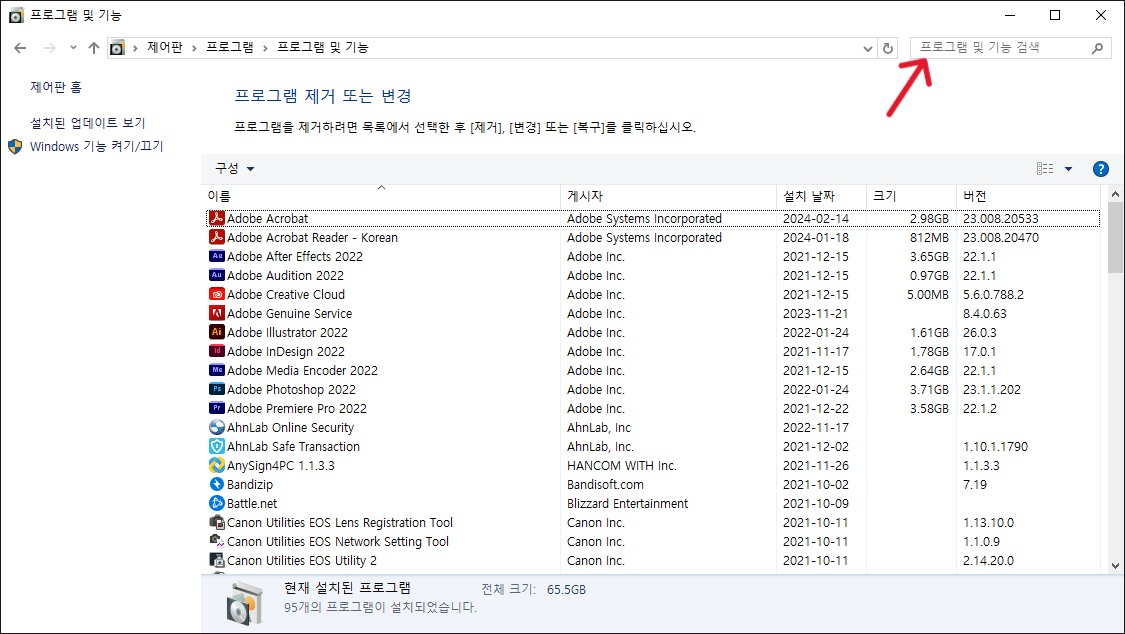The height and width of the screenshot is (634, 1125).
Task: Click the scrollbar up arrow
Action: point(1115,194)
